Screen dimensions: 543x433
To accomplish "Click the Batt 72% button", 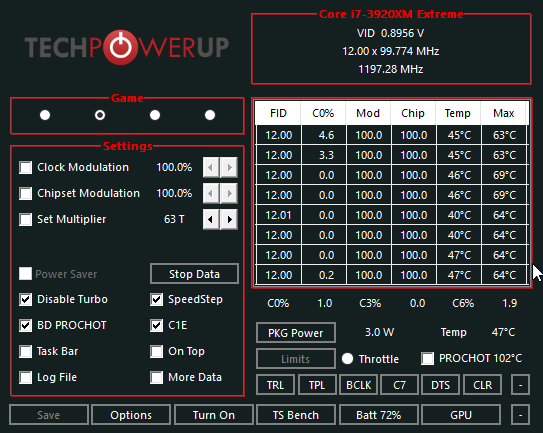I will (x=379, y=415).
